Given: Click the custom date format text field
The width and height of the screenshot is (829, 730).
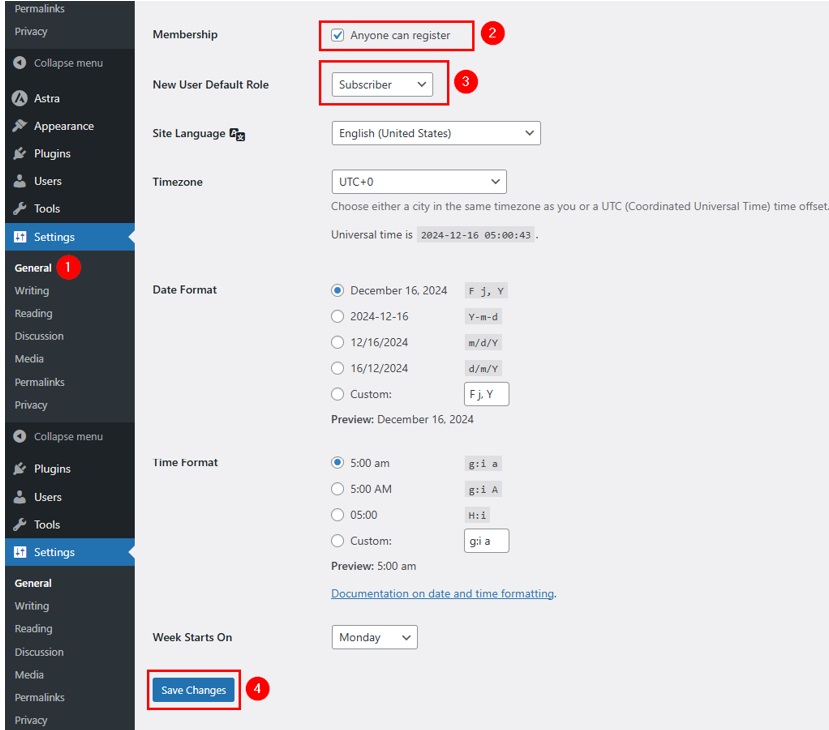Looking at the screenshot, I should [x=486, y=394].
